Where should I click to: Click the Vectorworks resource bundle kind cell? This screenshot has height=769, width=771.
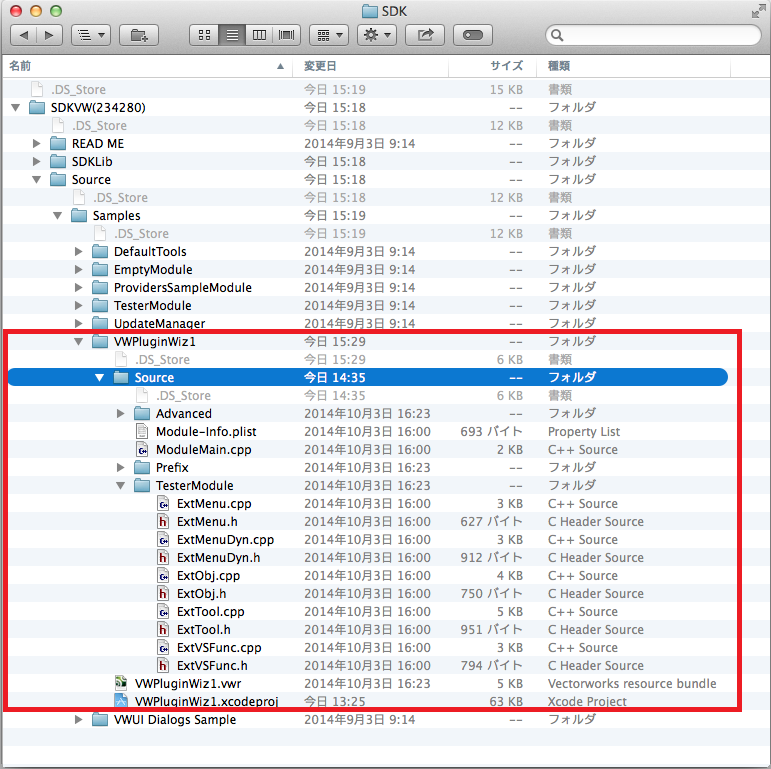point(632,683)
